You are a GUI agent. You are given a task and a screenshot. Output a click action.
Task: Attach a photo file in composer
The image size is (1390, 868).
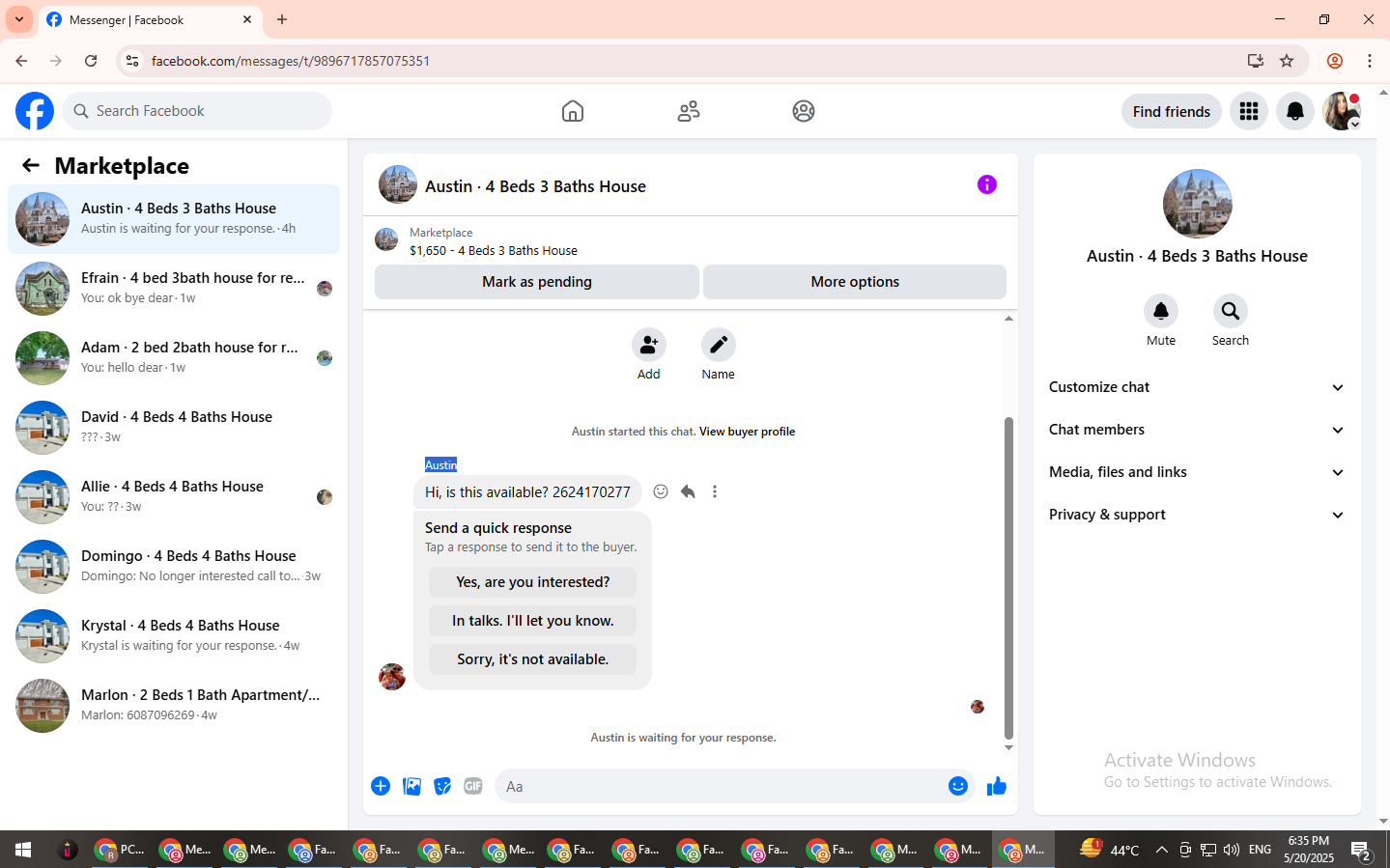click(x=411, y=786)
